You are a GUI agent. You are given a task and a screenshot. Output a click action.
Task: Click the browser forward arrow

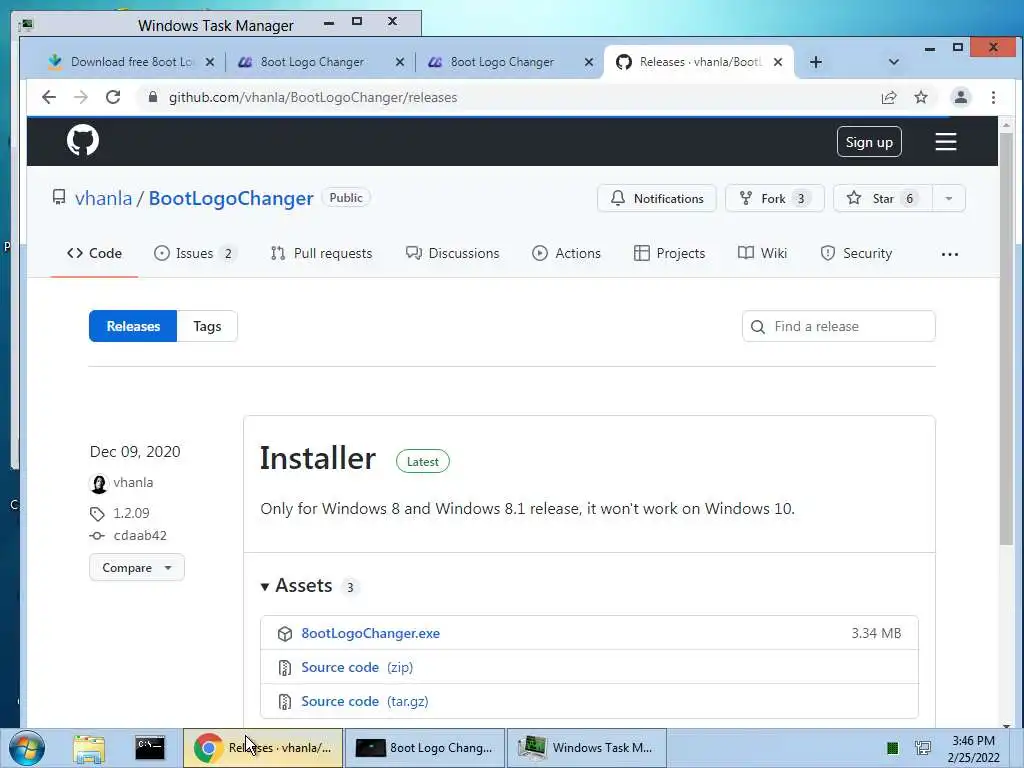[81, 97]
